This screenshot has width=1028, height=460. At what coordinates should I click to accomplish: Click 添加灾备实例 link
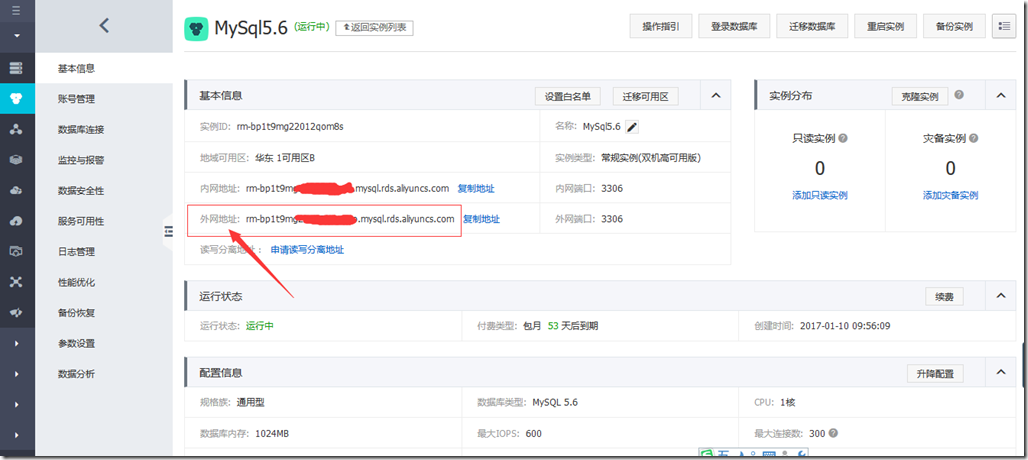[x=951, y=195]
